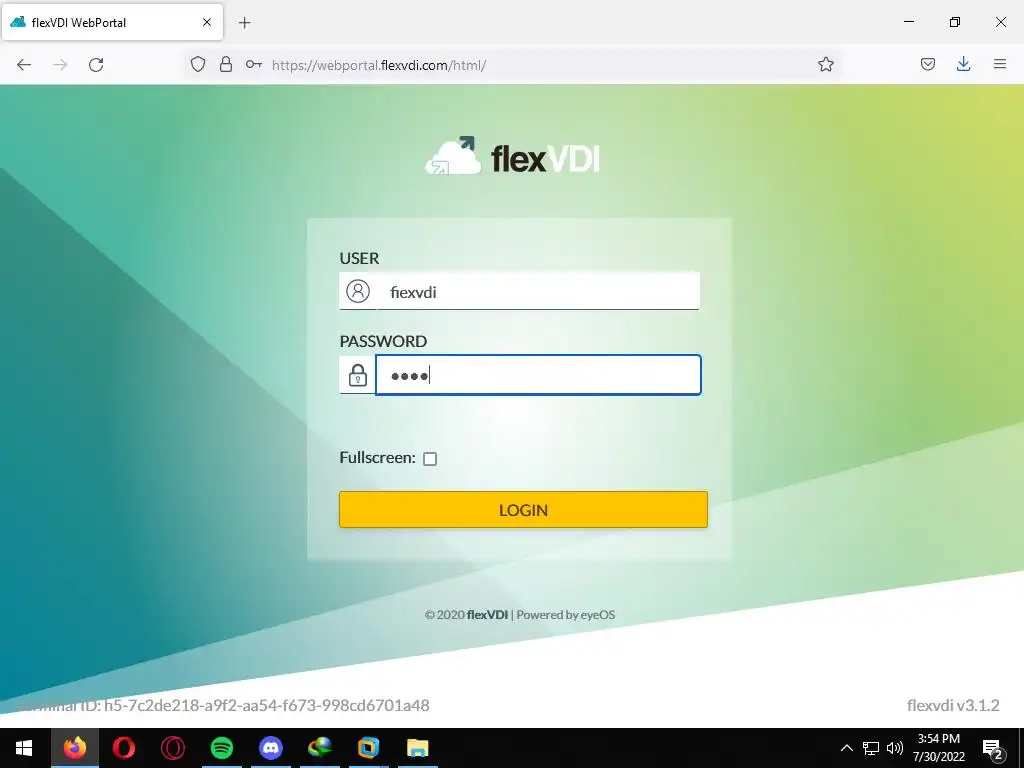Open the Firefox downloads panel
The width and height of the screenshot is (1024, 768).
963,64
